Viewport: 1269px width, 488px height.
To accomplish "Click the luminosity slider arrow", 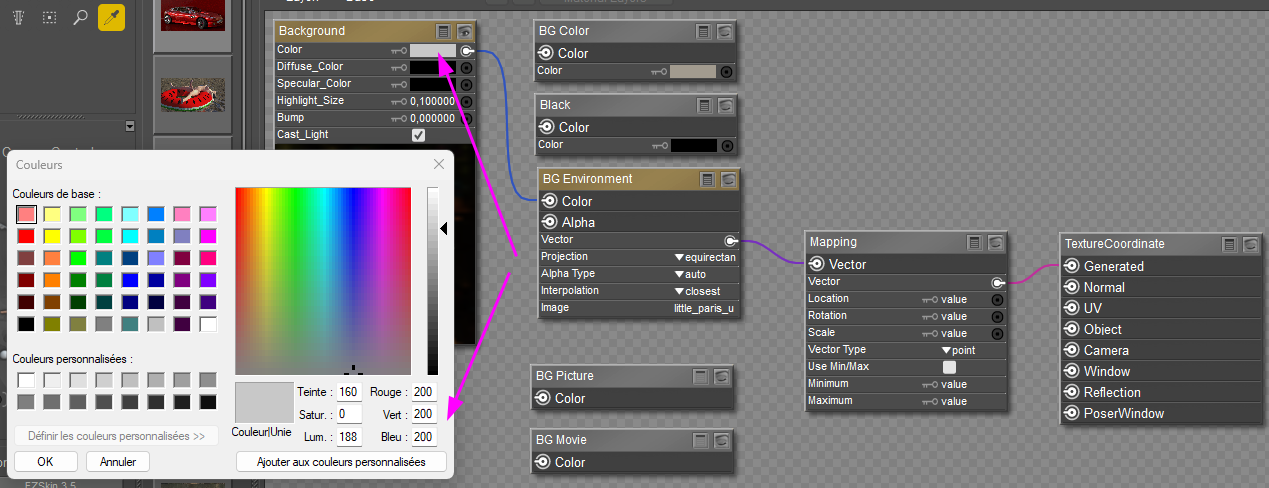I will pyautogui.click(x=444, y=229).
